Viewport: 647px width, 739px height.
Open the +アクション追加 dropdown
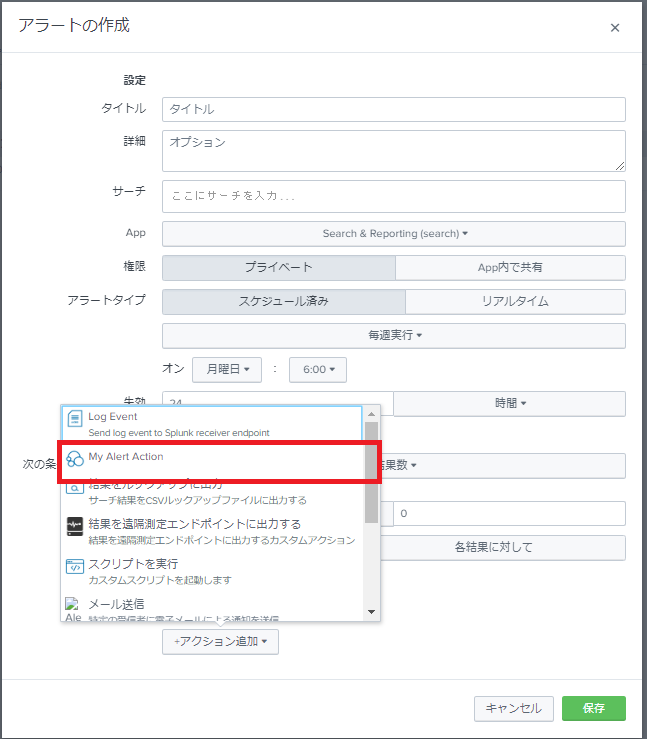point(221,642)
